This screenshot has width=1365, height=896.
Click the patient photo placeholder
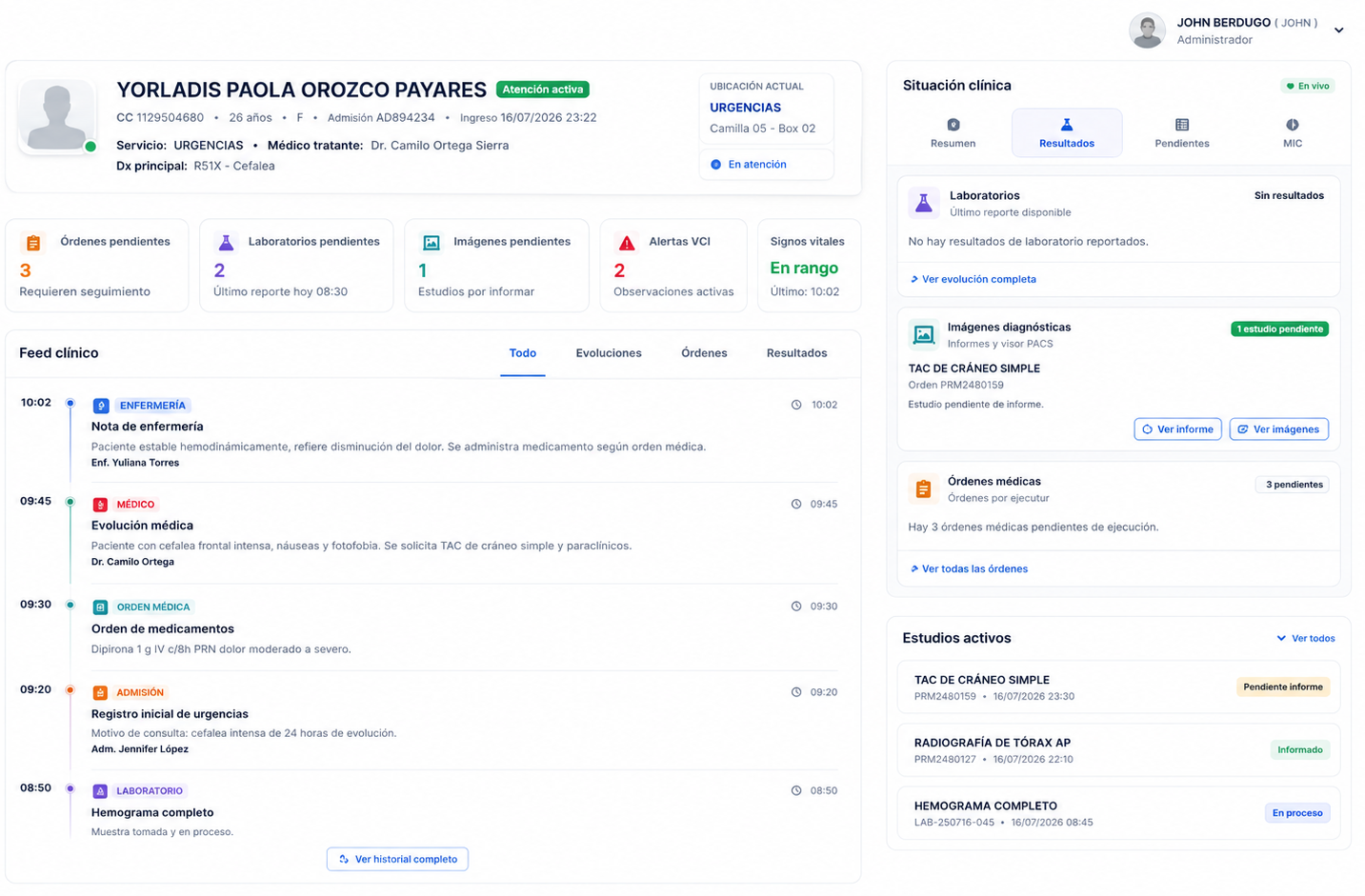click(x=57, y=115)
